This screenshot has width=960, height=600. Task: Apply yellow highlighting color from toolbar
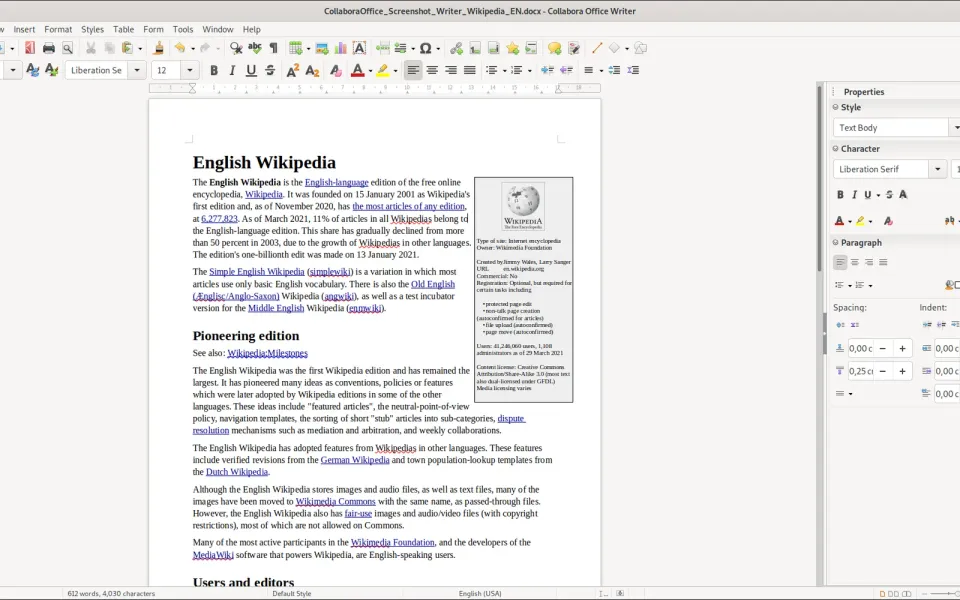[x=383, y=70]
